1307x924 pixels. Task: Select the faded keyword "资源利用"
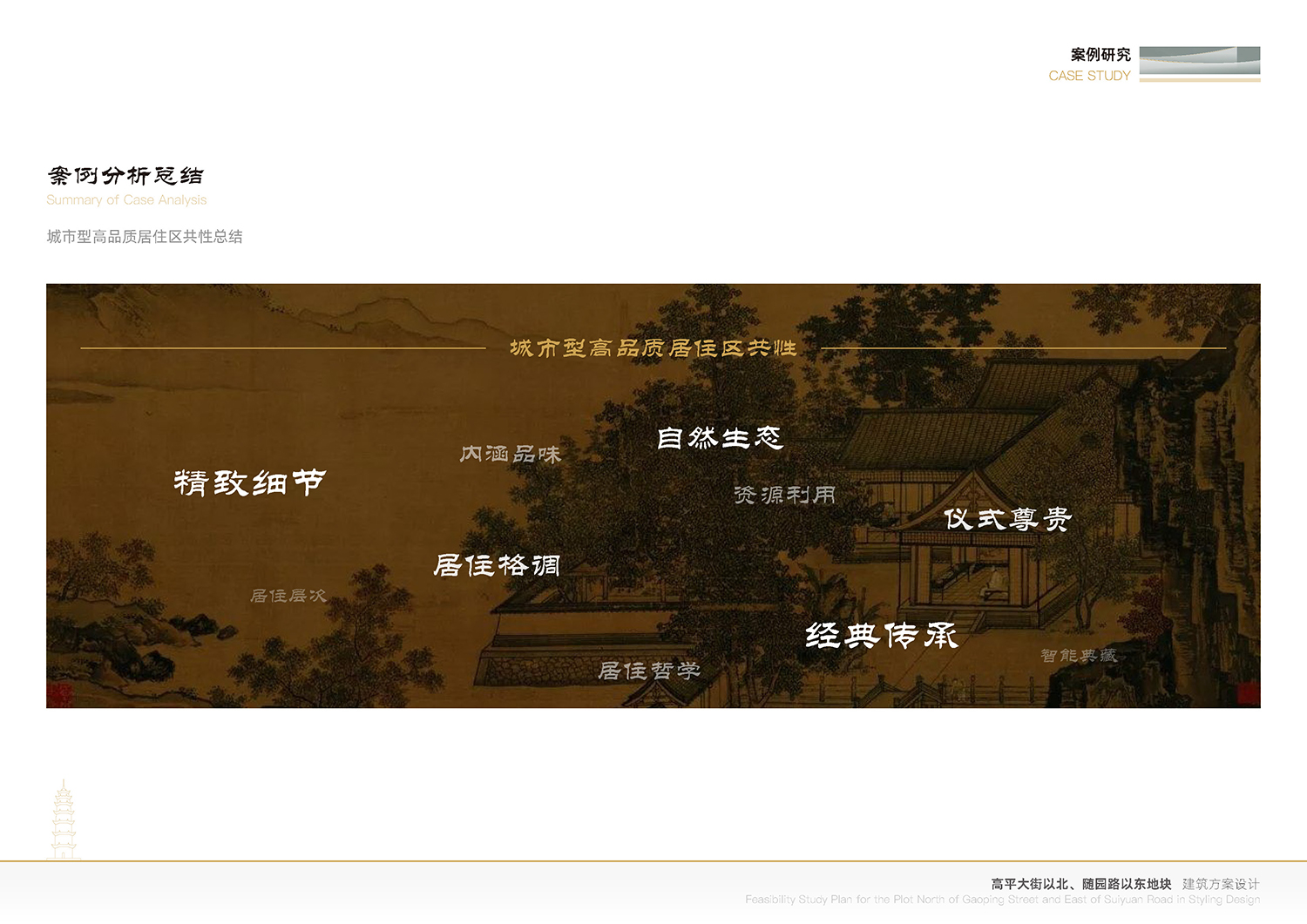click(785, 495)
